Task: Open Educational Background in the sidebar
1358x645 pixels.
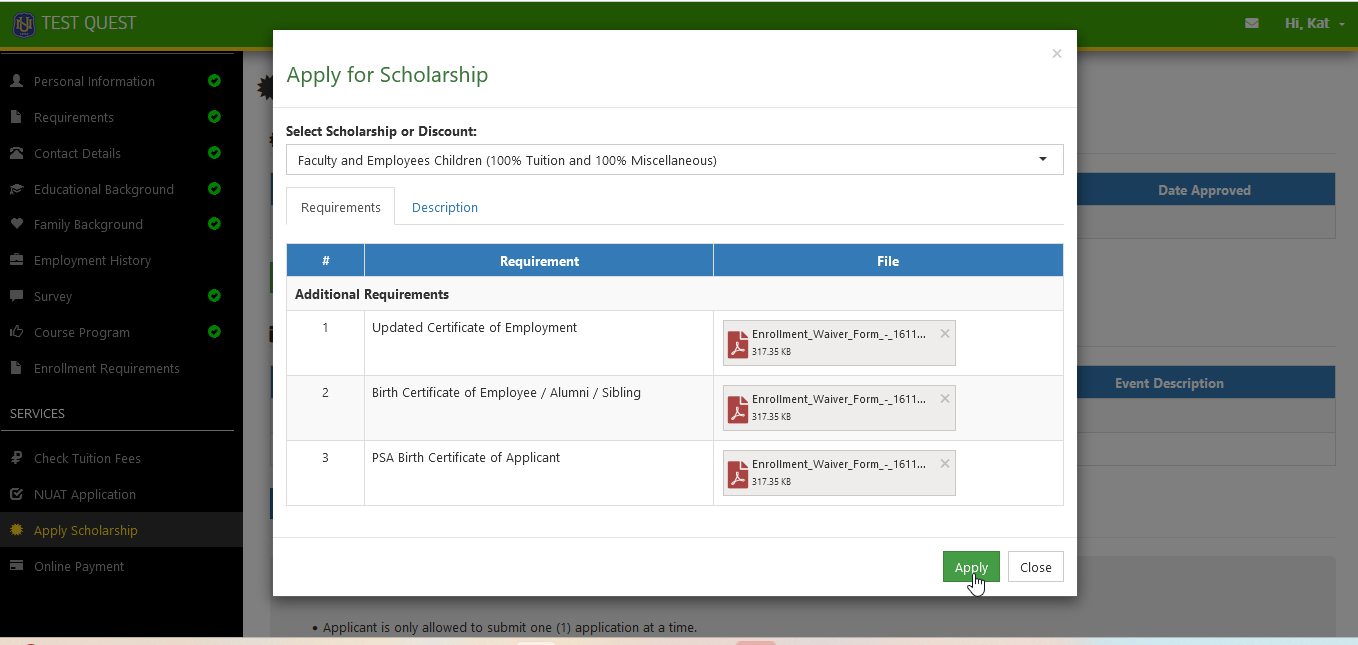Action: coord(104,189)
